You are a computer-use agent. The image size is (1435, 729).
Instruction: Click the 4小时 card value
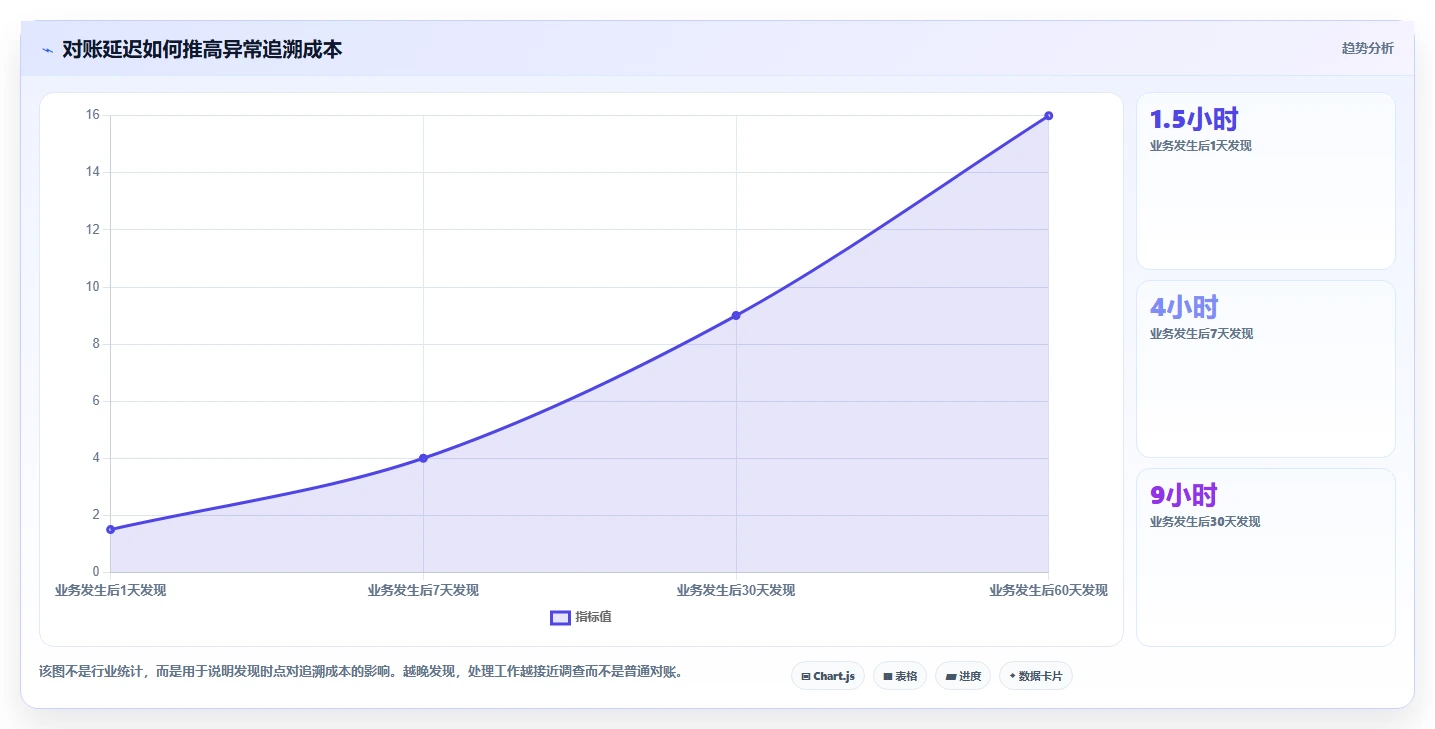click(1184, 307)
